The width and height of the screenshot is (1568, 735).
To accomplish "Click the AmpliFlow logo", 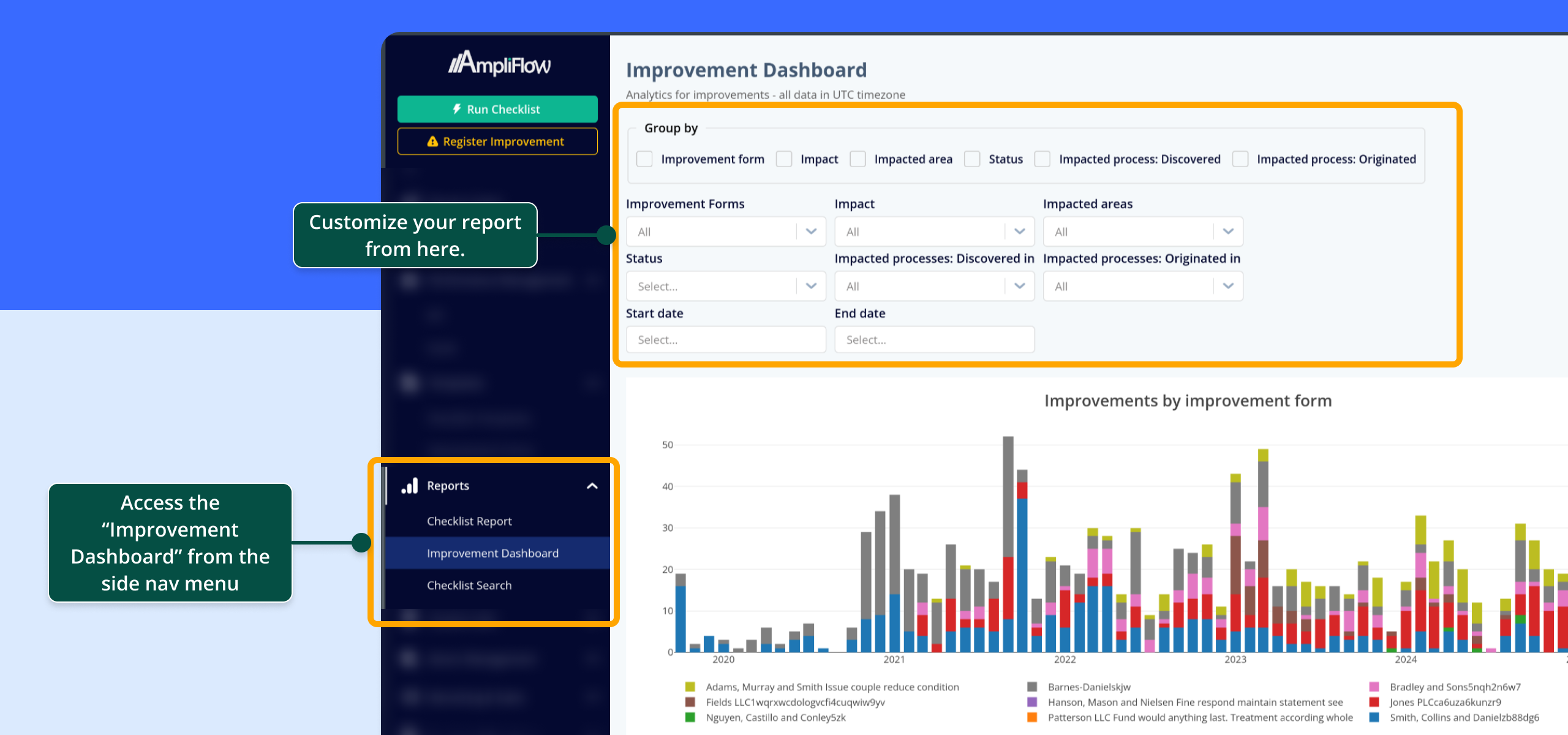I will click(x=499, y=64).
